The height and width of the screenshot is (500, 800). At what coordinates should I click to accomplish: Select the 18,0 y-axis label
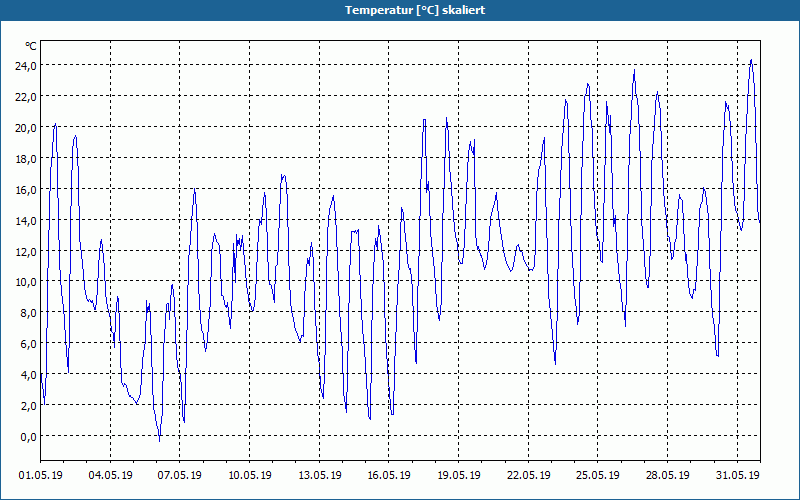pos(26,159)
